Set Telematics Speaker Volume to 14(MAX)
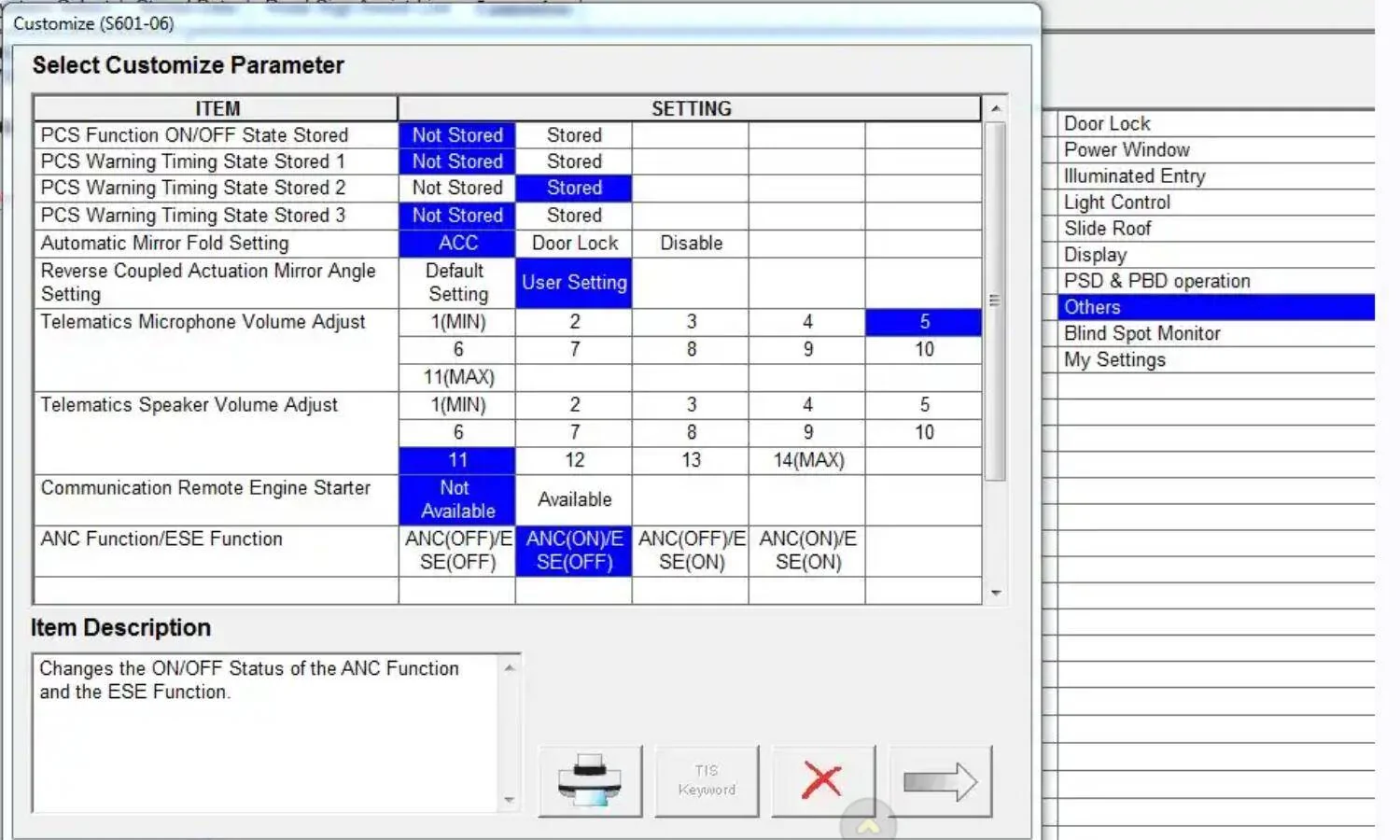1400x840 pixels. click(807, 460)
